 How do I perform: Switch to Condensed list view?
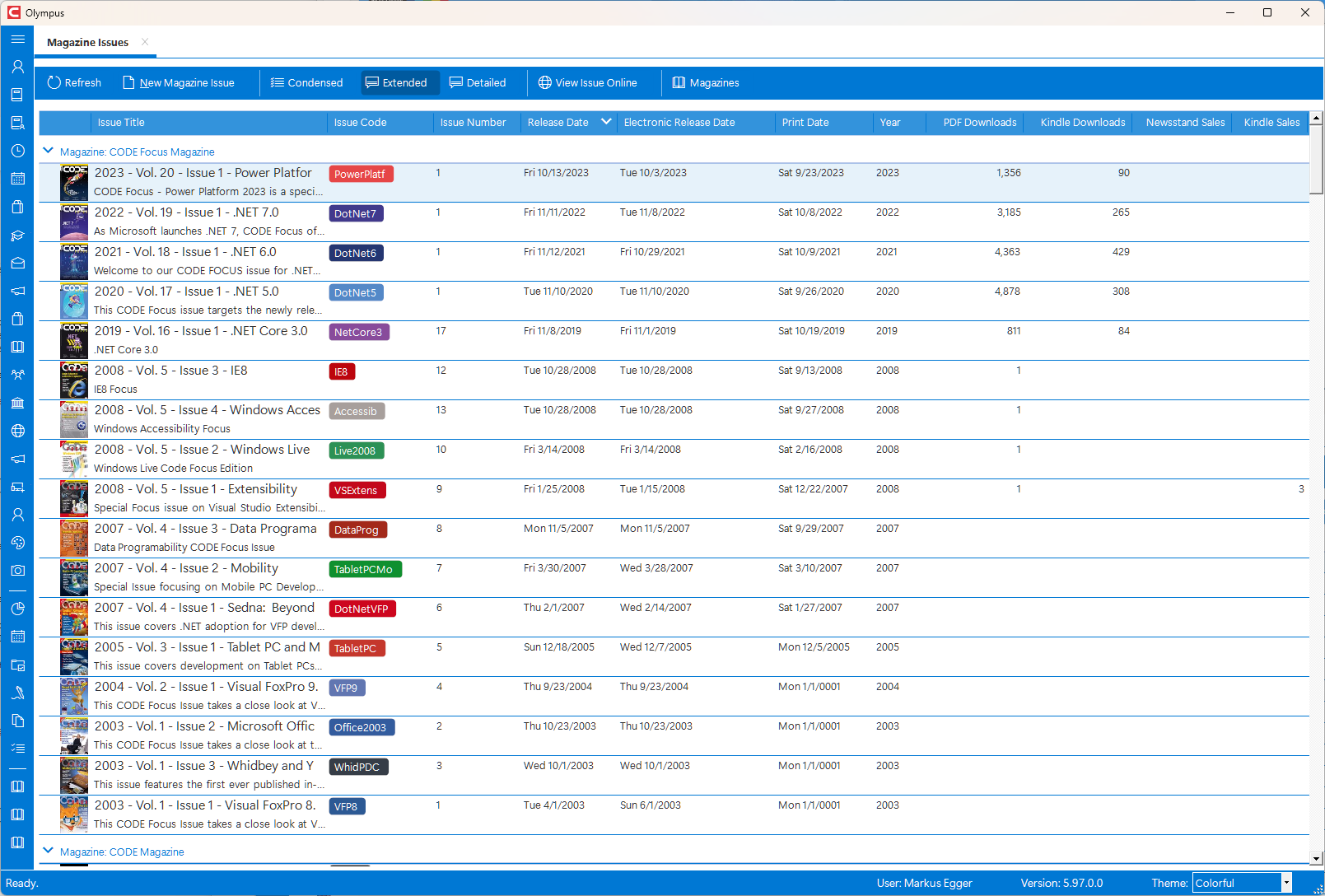coord(306,82)
